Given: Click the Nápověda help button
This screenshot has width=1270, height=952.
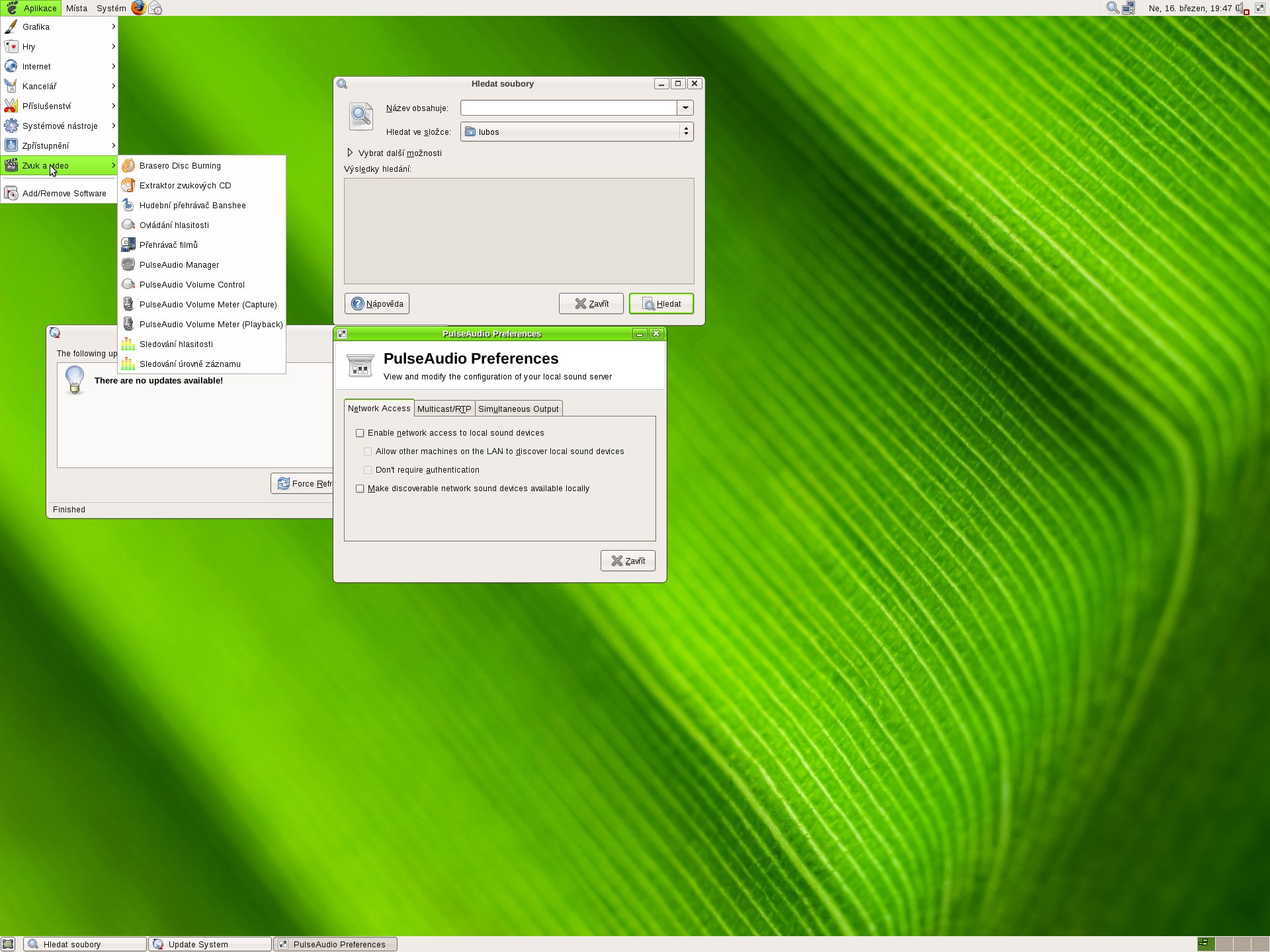Looking at the screenshot, I should [x=377, y=303].
